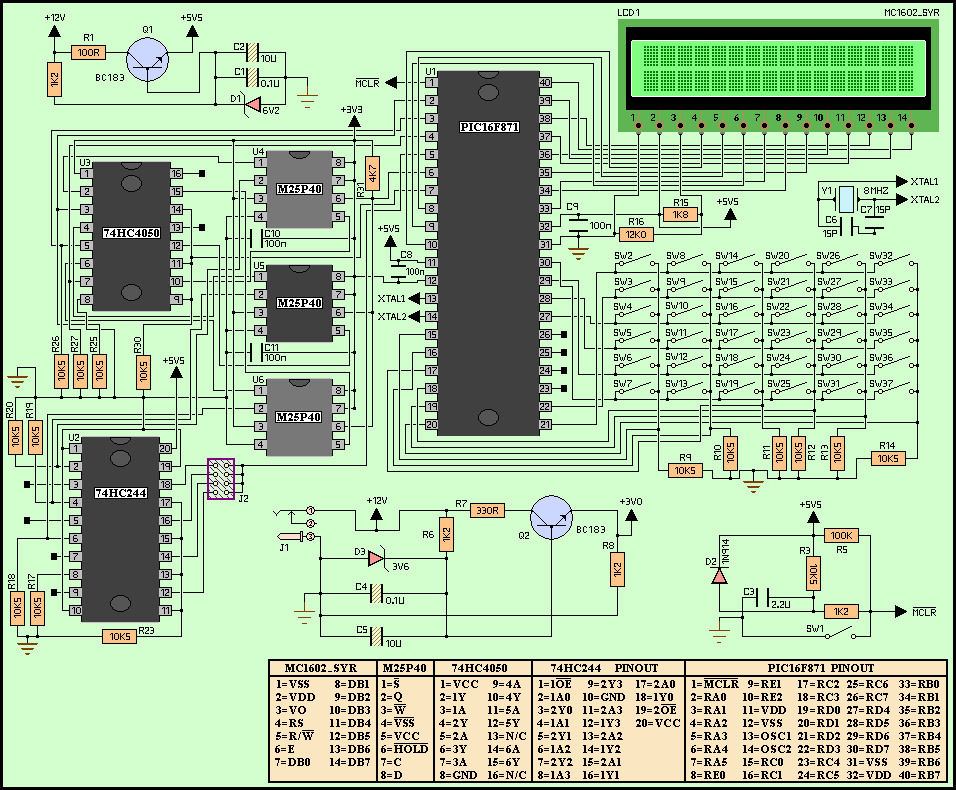Select the D1 6V2 zener diode
The width and height of the screenshot is (956, 790).
click(254, 103)
